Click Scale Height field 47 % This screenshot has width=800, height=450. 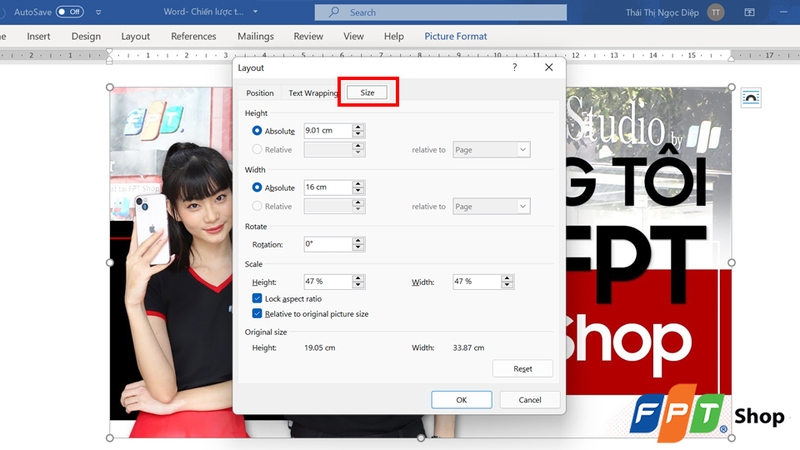(328, 282)
